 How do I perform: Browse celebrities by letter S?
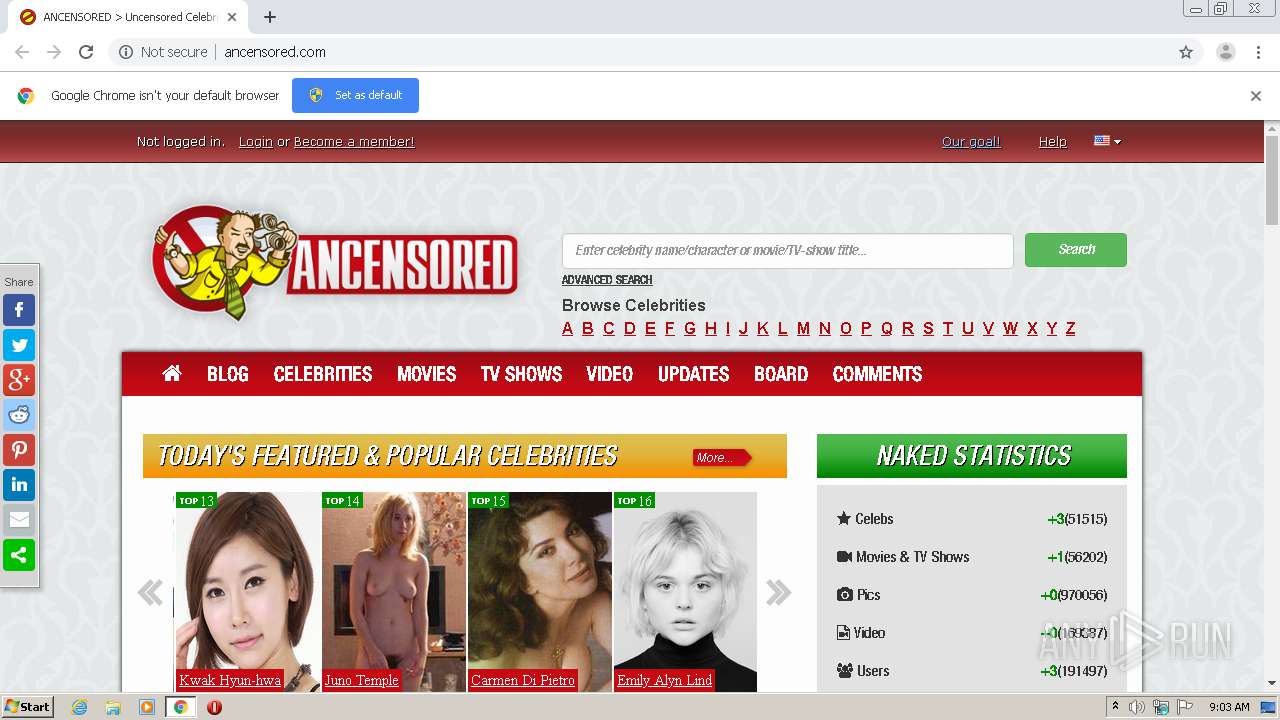click(x=928, y=328)
